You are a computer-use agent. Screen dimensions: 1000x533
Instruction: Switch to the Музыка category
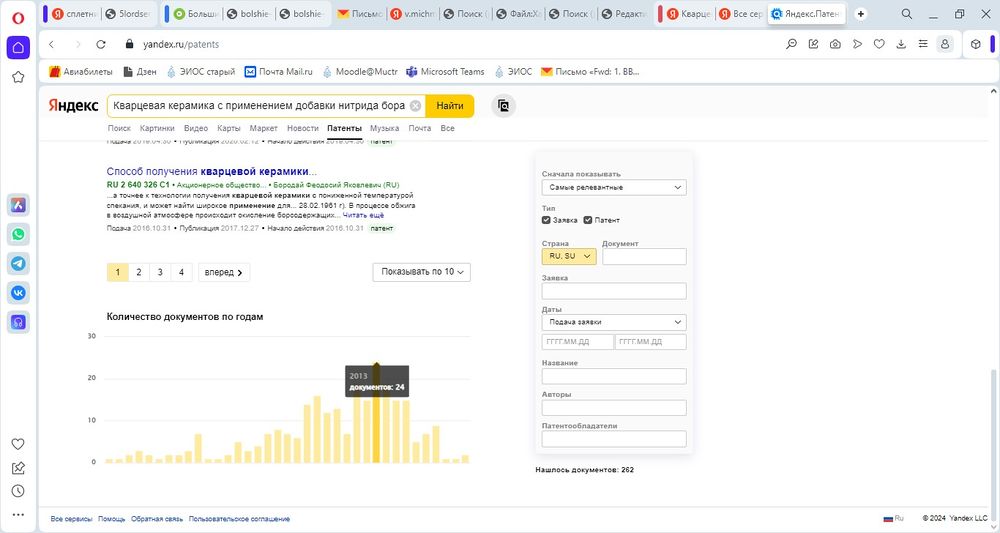pyautogui.click(x=385, y=128)
